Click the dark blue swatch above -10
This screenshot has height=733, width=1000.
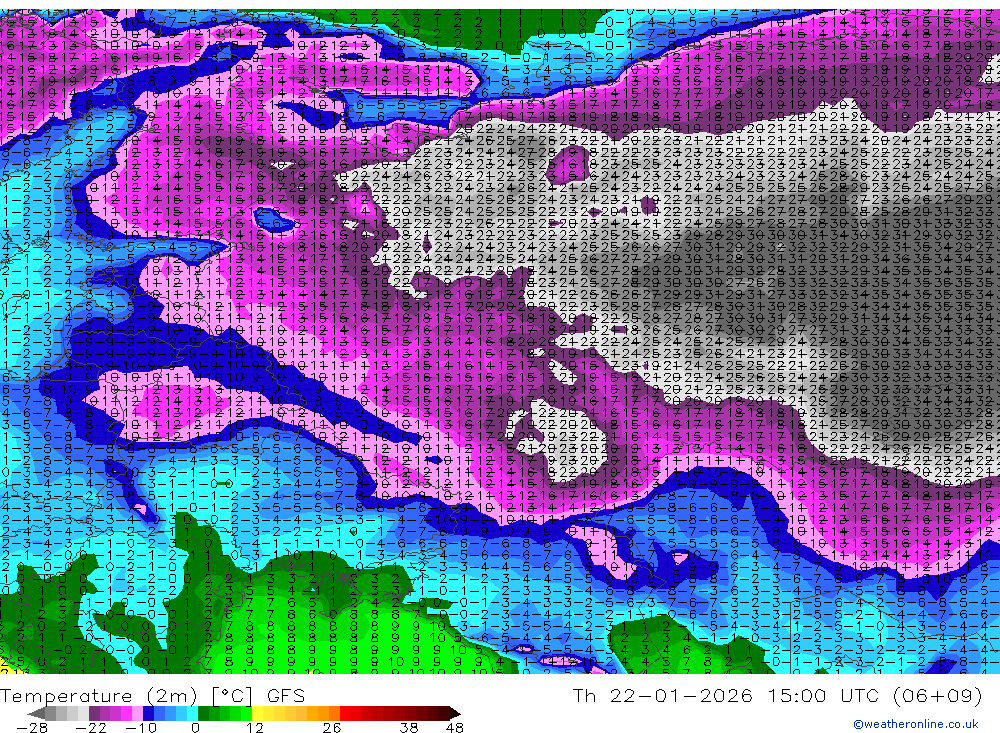149,713
